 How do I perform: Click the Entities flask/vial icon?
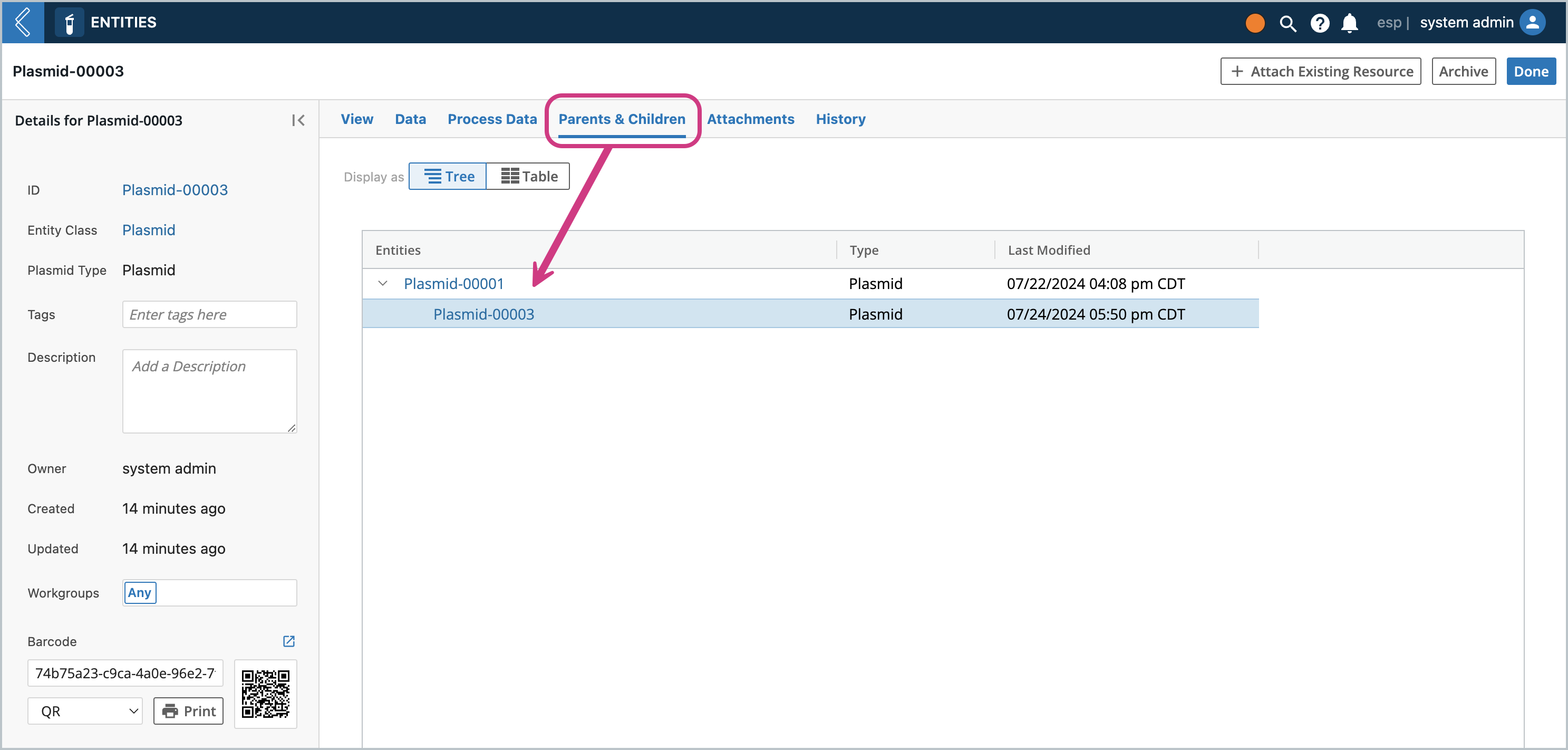coord(66,22)
